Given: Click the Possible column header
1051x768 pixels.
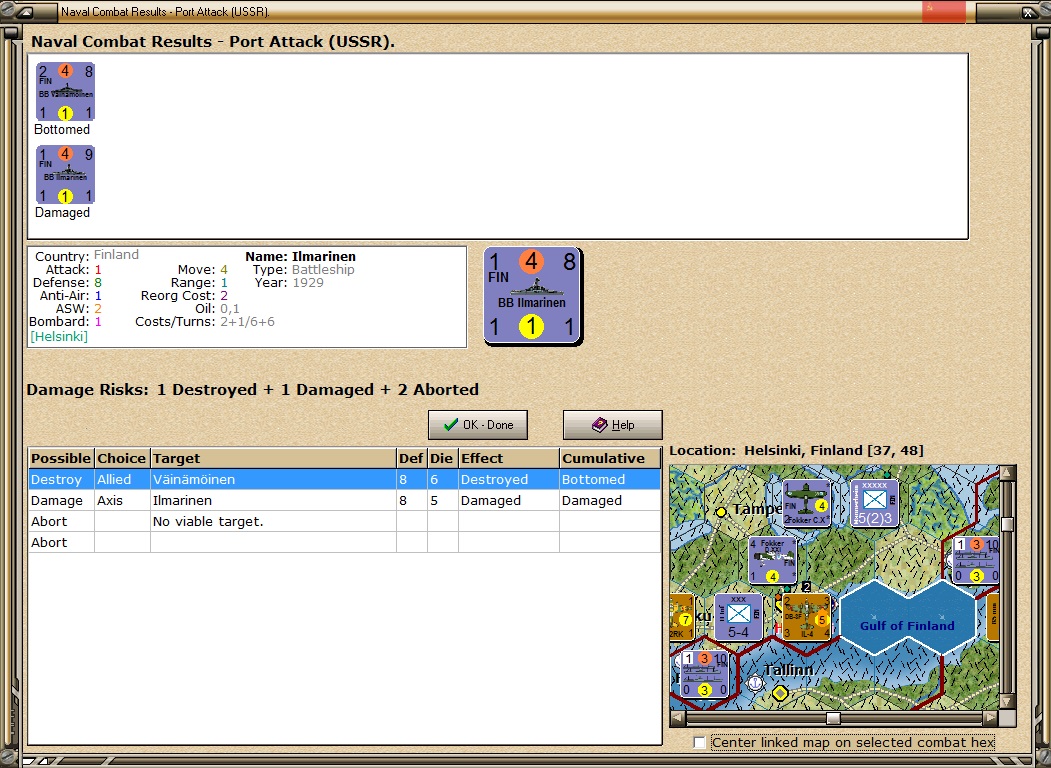Looking at the screenshot, I should [61, 458].
